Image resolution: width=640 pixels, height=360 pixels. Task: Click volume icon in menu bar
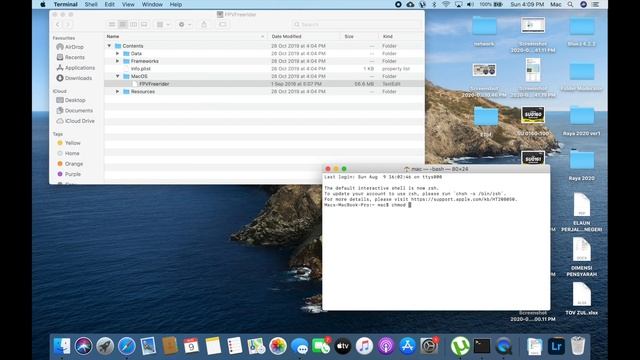tap(470, 4)
